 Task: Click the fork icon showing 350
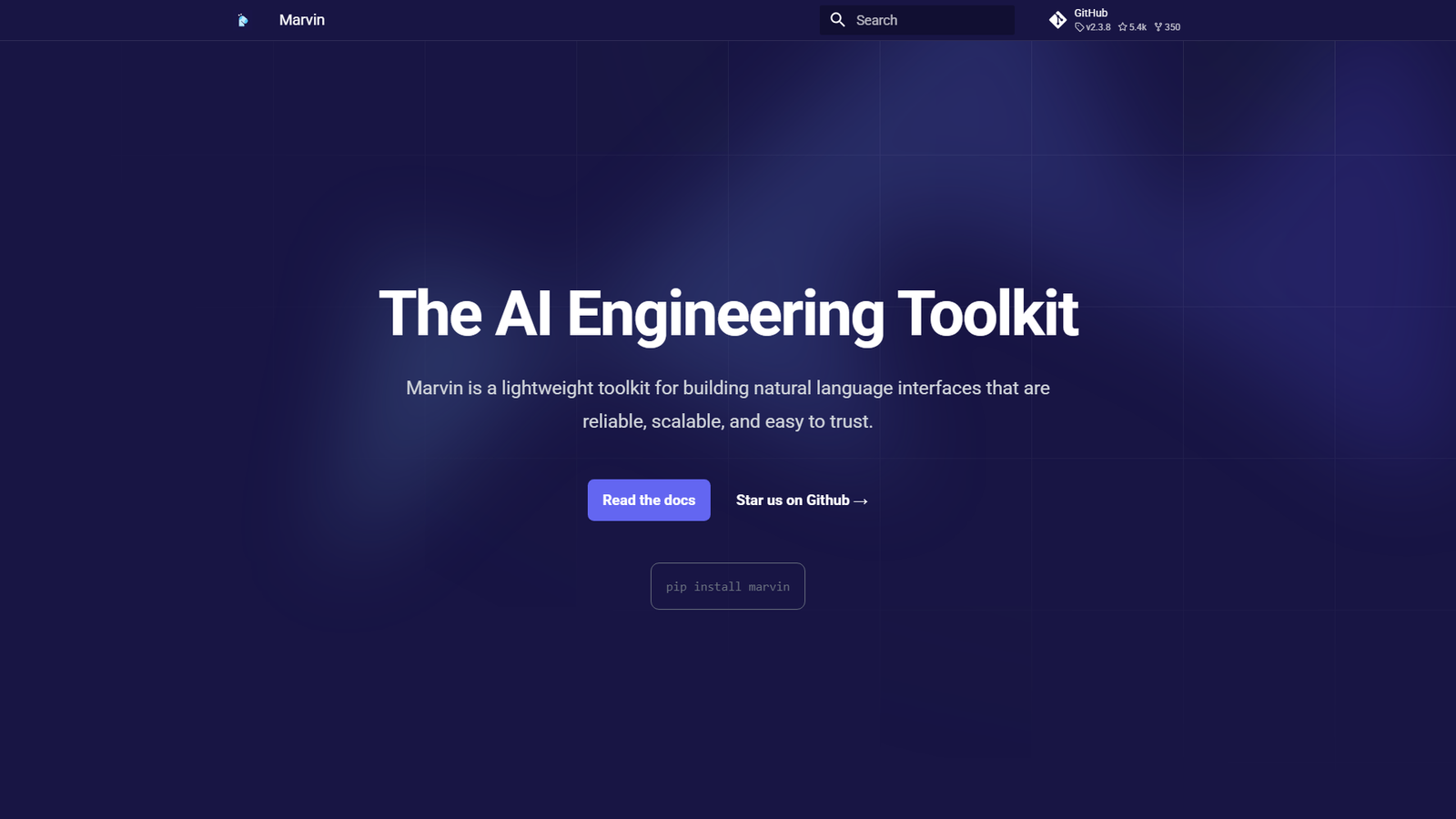point(1158,27)
